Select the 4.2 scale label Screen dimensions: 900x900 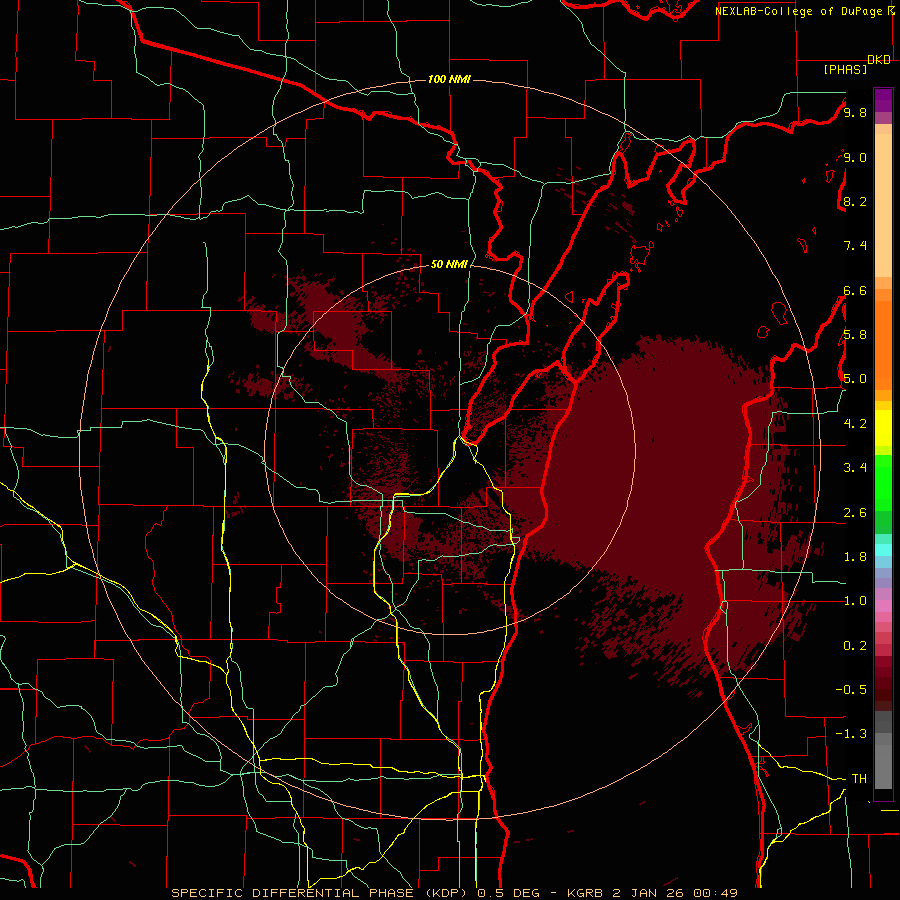(x=855, y=424)
